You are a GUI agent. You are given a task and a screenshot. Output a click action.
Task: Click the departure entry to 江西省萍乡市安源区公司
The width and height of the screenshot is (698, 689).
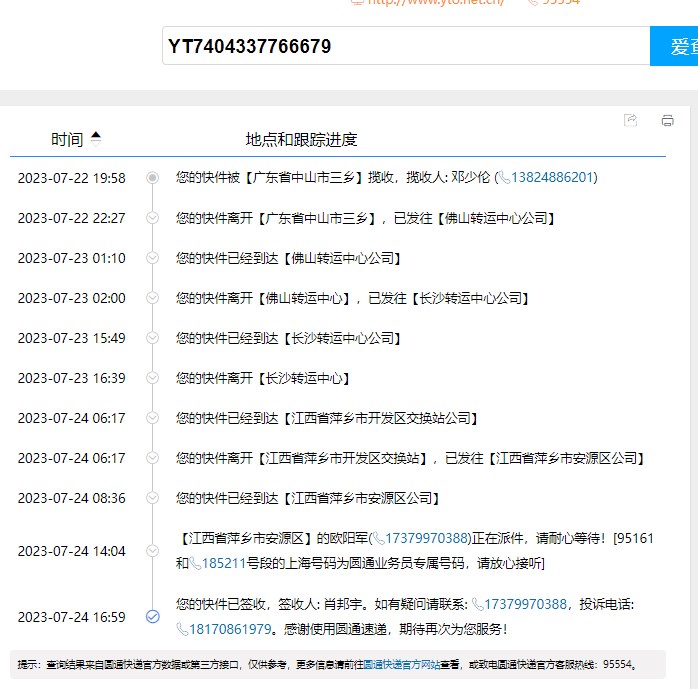410,458
